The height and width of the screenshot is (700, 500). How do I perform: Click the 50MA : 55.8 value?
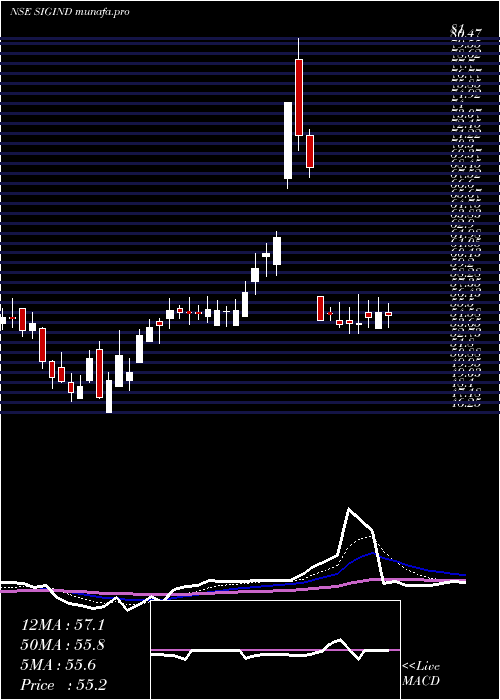point(62,646)
